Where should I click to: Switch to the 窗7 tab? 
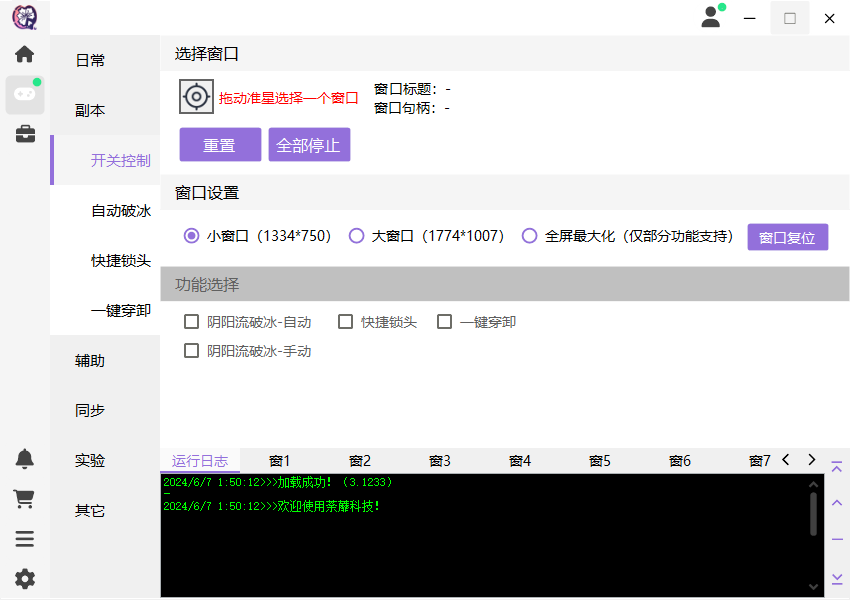(759, 461)
